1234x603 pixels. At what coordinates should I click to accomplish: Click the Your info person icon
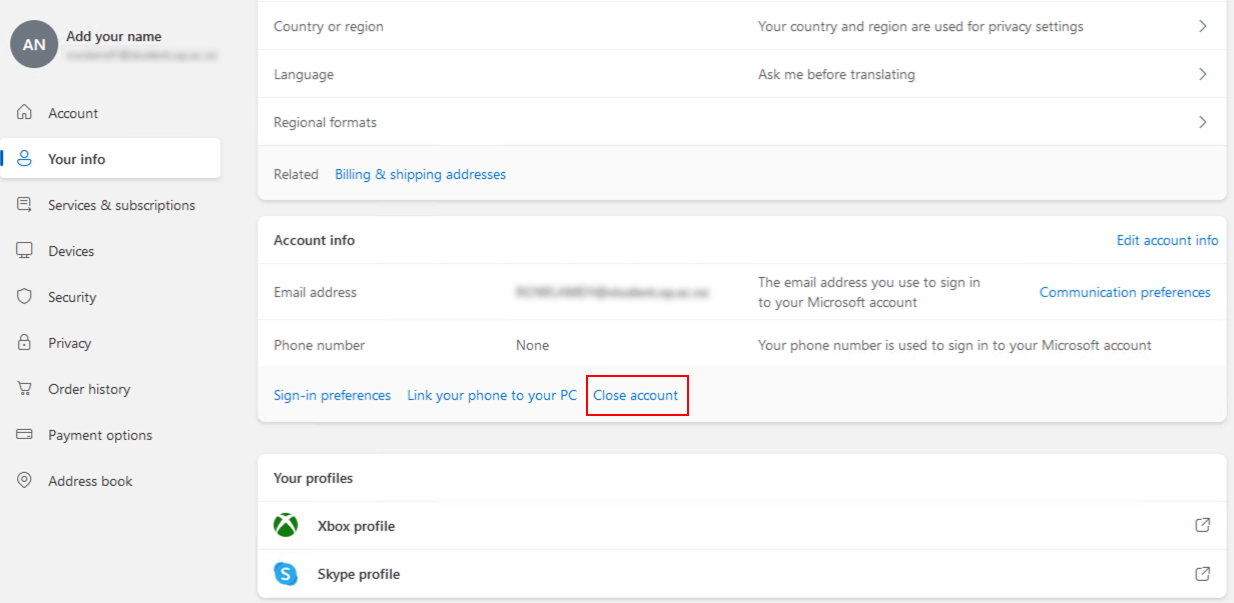pos(25,159)
